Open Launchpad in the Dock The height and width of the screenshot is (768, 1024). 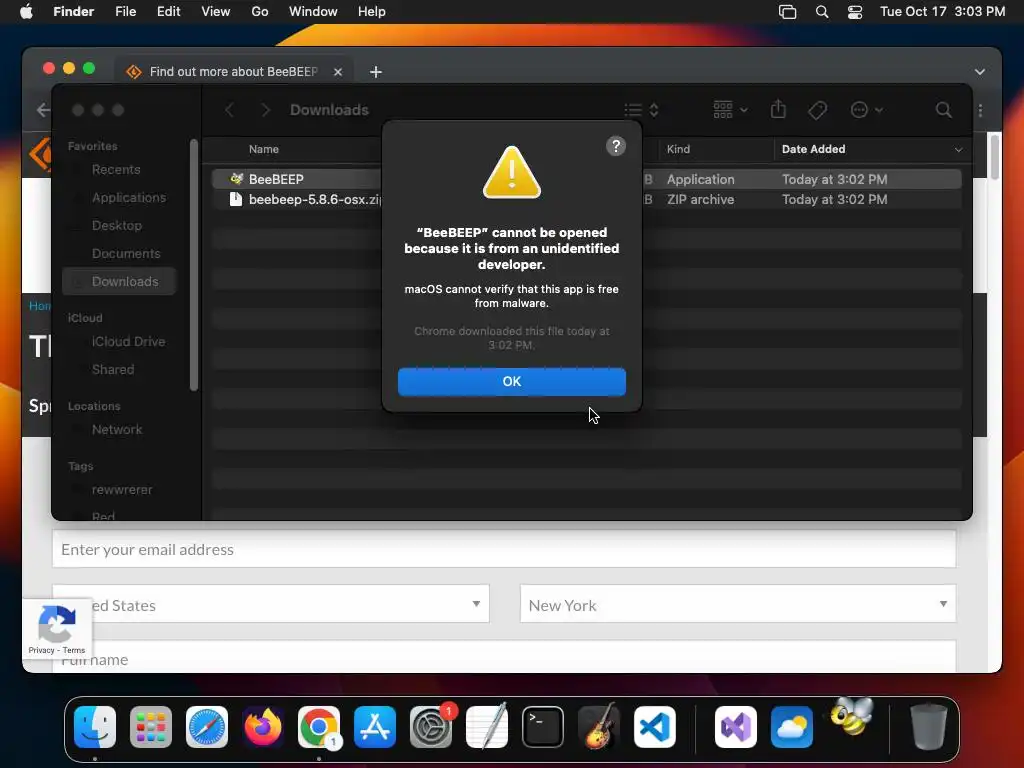151,726
